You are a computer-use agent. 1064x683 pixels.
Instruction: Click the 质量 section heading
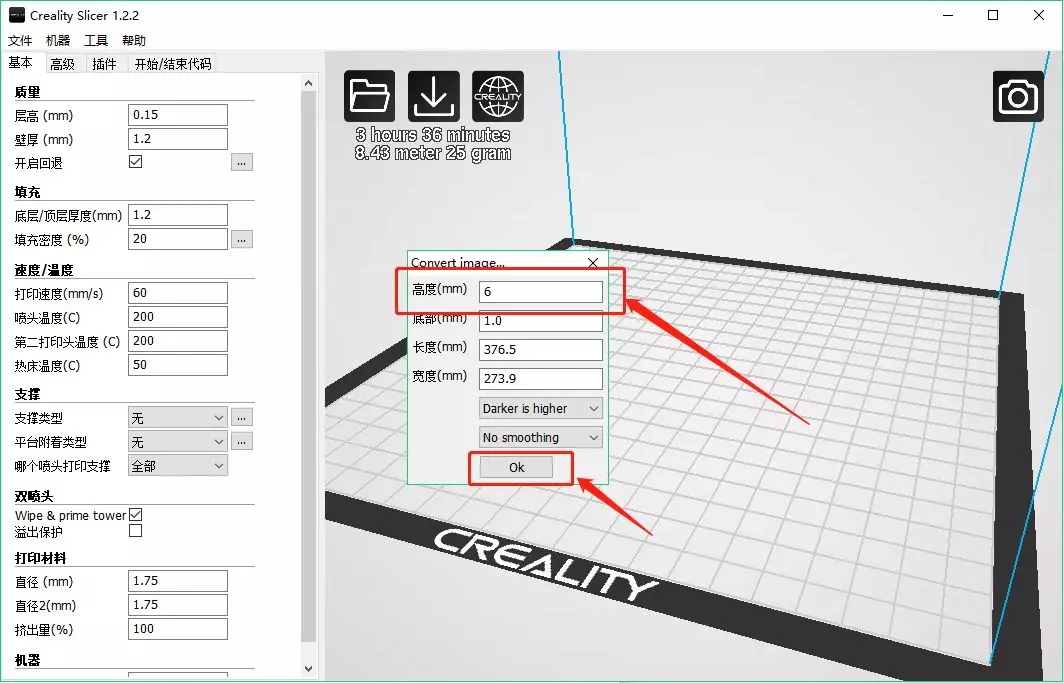coord(27,92)
